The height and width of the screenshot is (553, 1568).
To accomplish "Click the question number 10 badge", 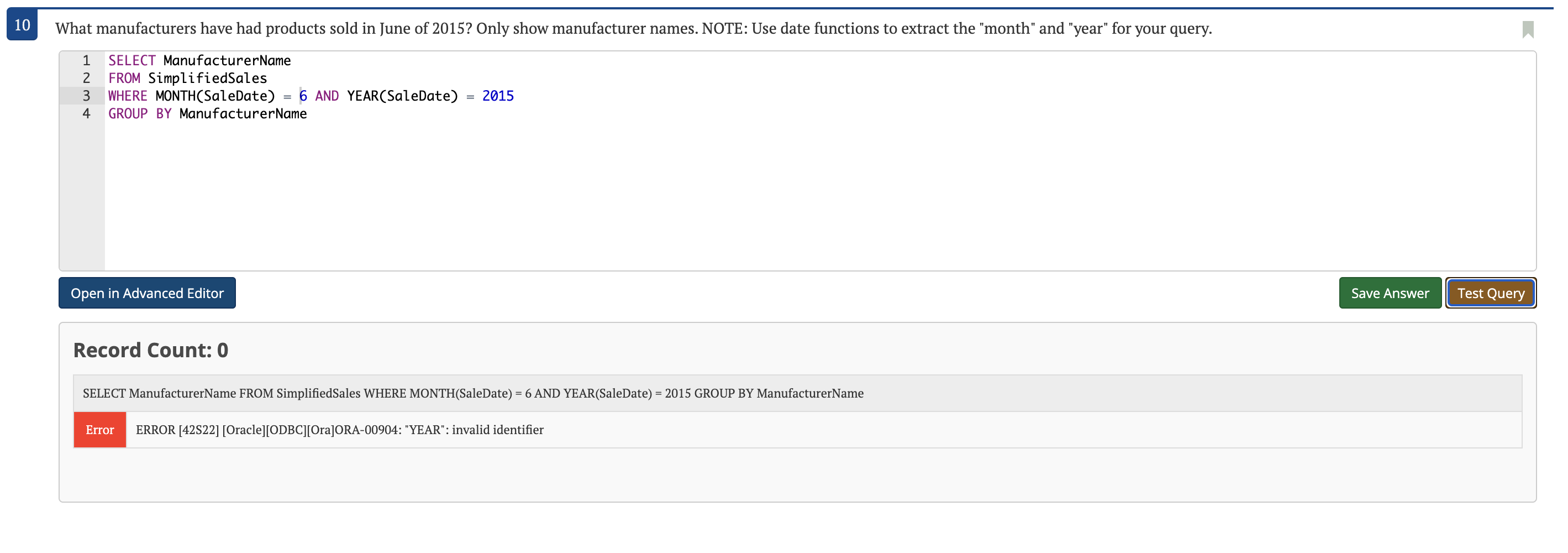I will [x=22, y=25].
